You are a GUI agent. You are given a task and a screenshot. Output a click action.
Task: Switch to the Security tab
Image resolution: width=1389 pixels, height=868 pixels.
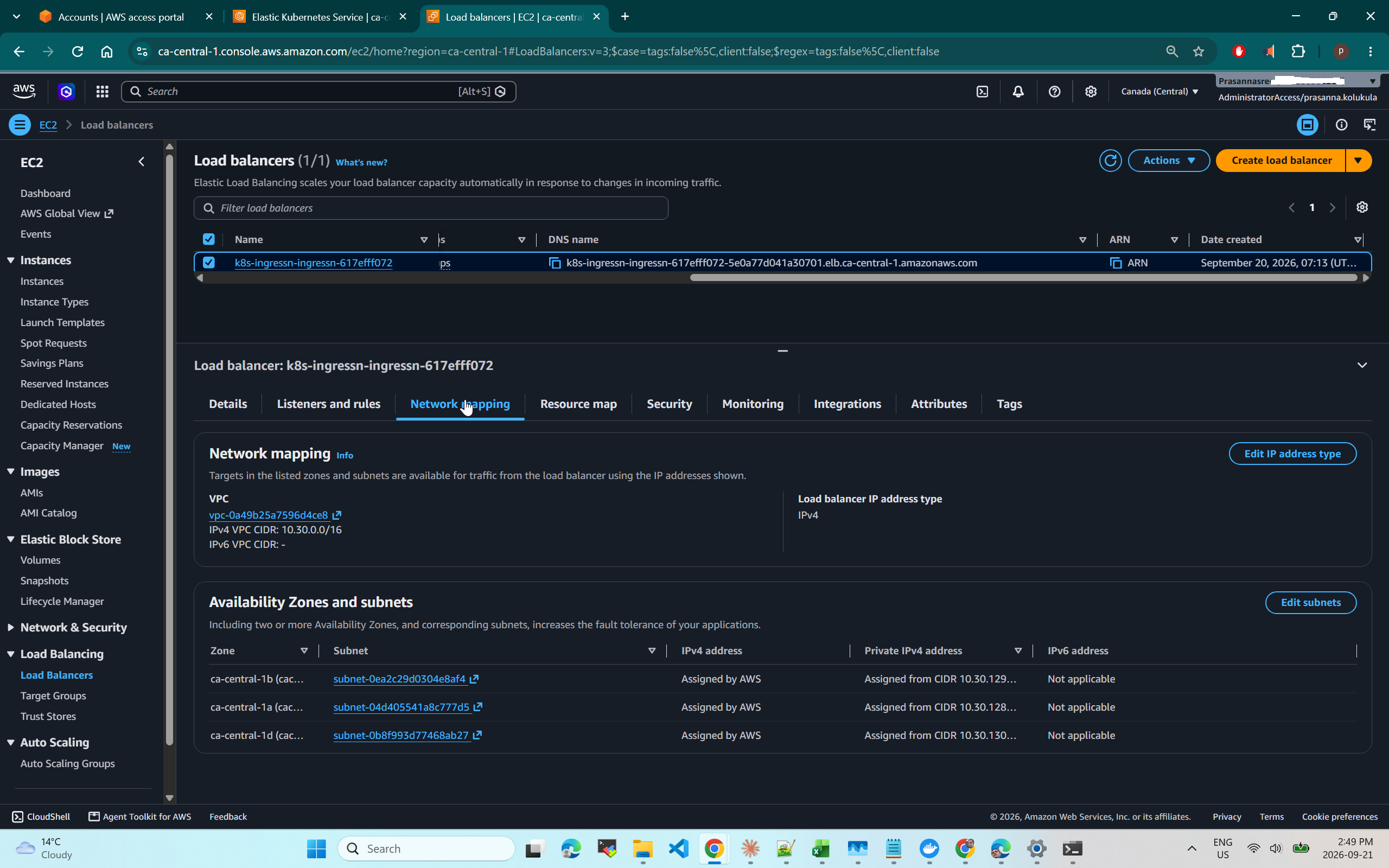click(x=669, y=404)
